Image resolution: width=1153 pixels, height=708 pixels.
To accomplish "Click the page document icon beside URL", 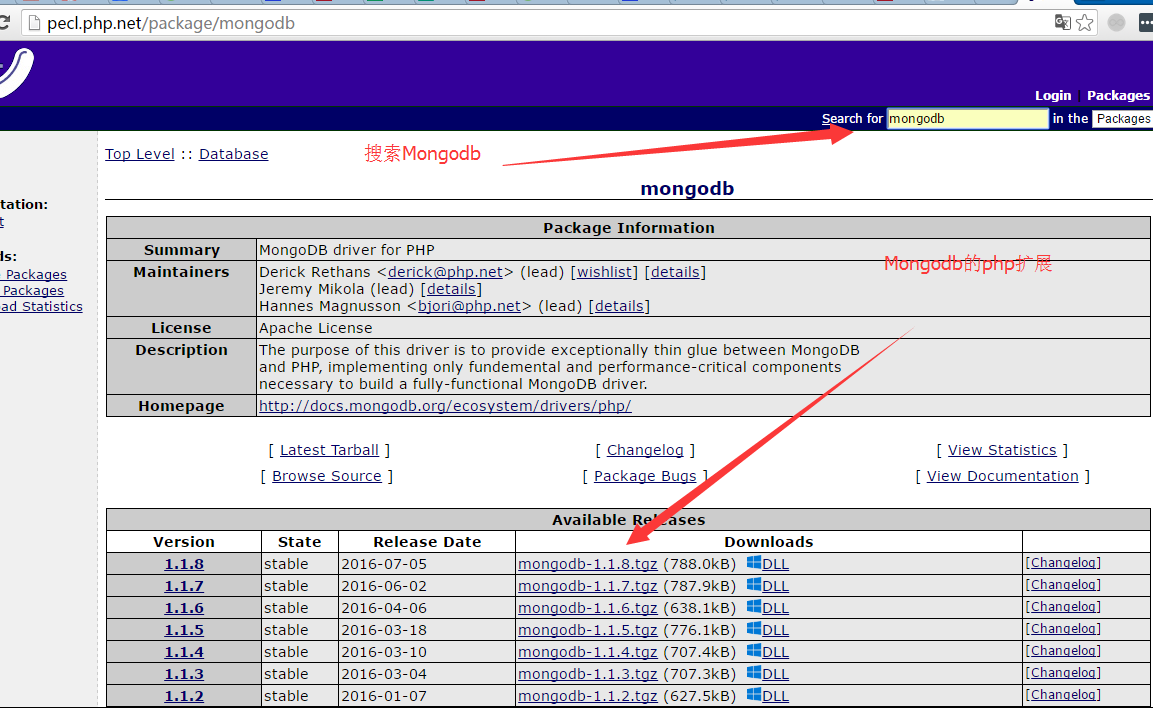I will 34,23.
